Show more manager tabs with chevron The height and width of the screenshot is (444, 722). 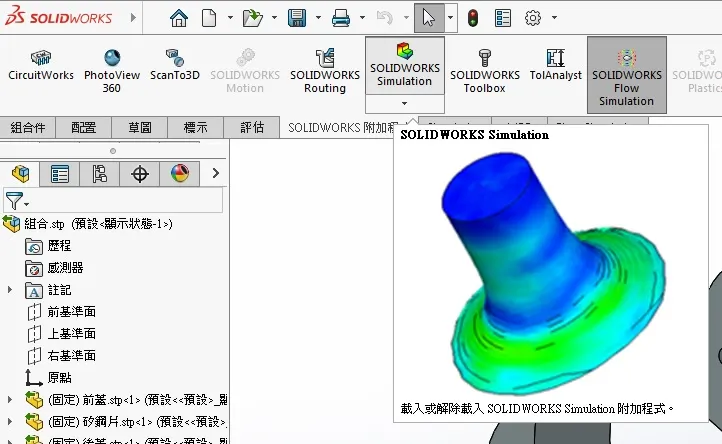(x=215, y=173)
